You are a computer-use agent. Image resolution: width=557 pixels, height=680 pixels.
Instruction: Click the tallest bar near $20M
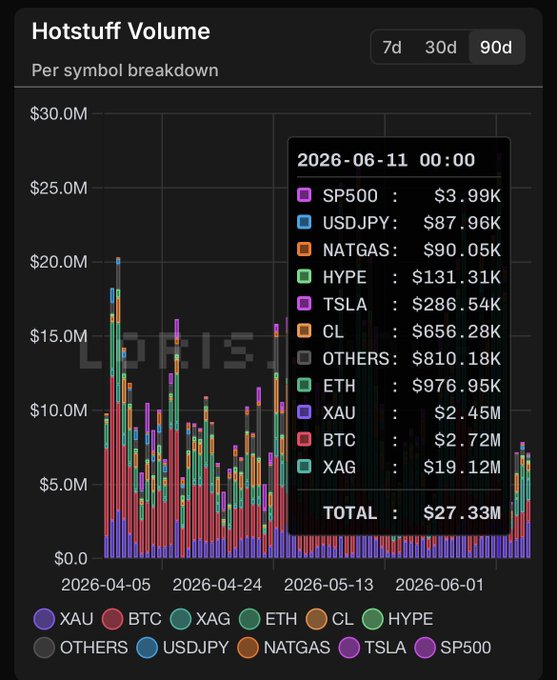click(x=118, y=408)
